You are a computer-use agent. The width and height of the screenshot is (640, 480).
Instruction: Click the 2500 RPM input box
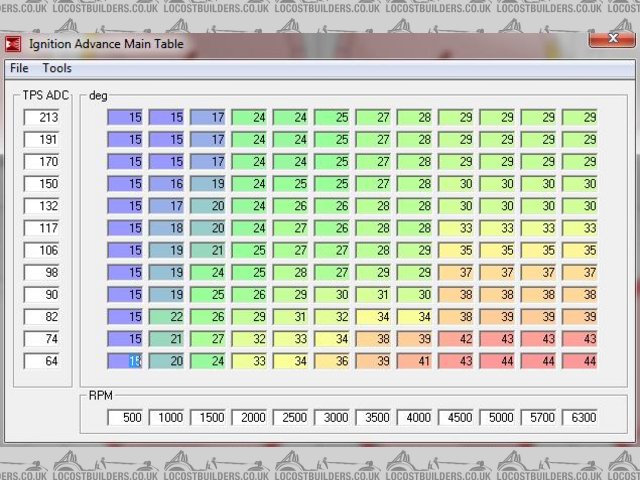(x=291, y=416)
